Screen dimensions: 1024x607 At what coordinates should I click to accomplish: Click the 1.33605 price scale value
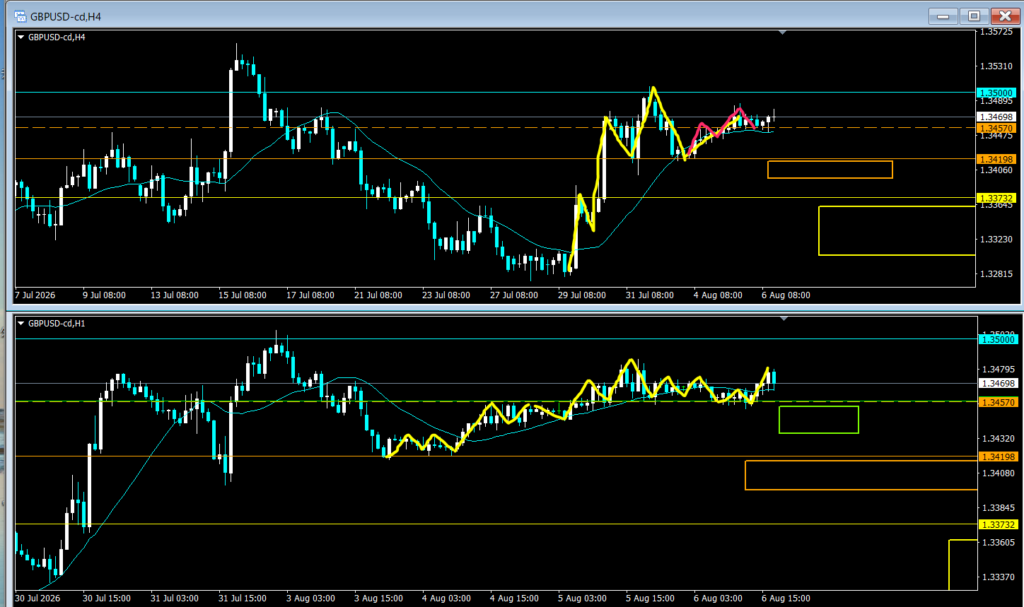click(999, 542)
